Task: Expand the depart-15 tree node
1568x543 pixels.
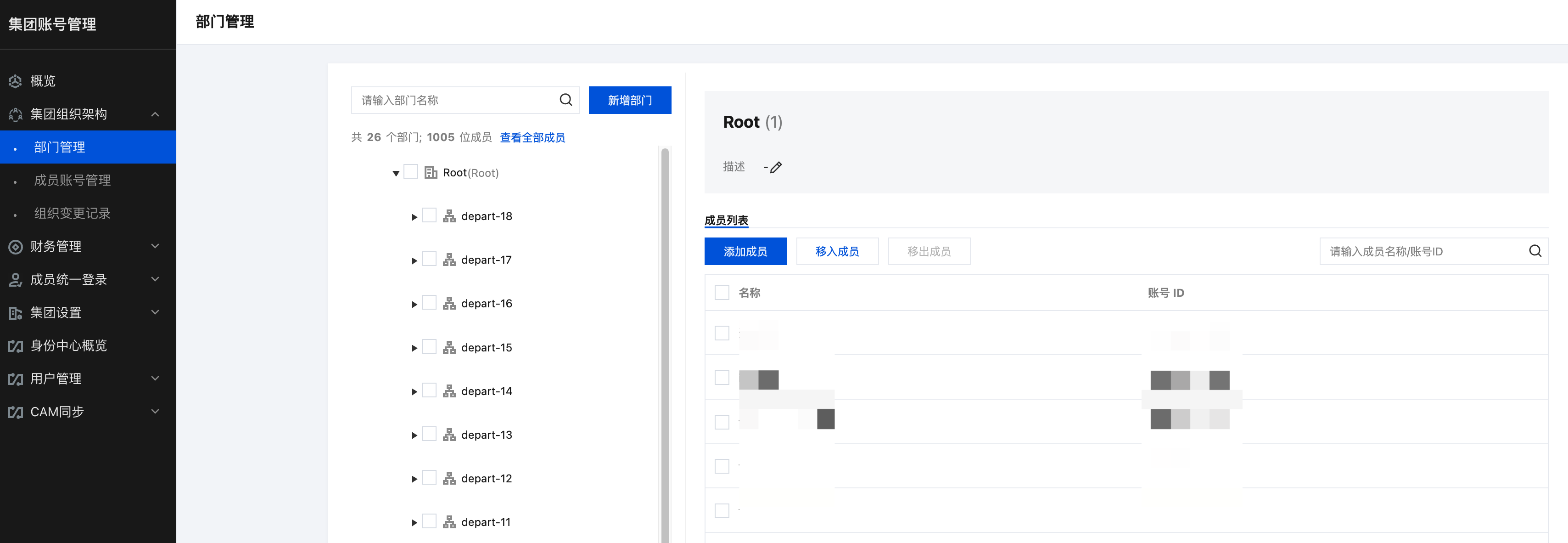Action: pyautogui.click(x=414, y=348)
